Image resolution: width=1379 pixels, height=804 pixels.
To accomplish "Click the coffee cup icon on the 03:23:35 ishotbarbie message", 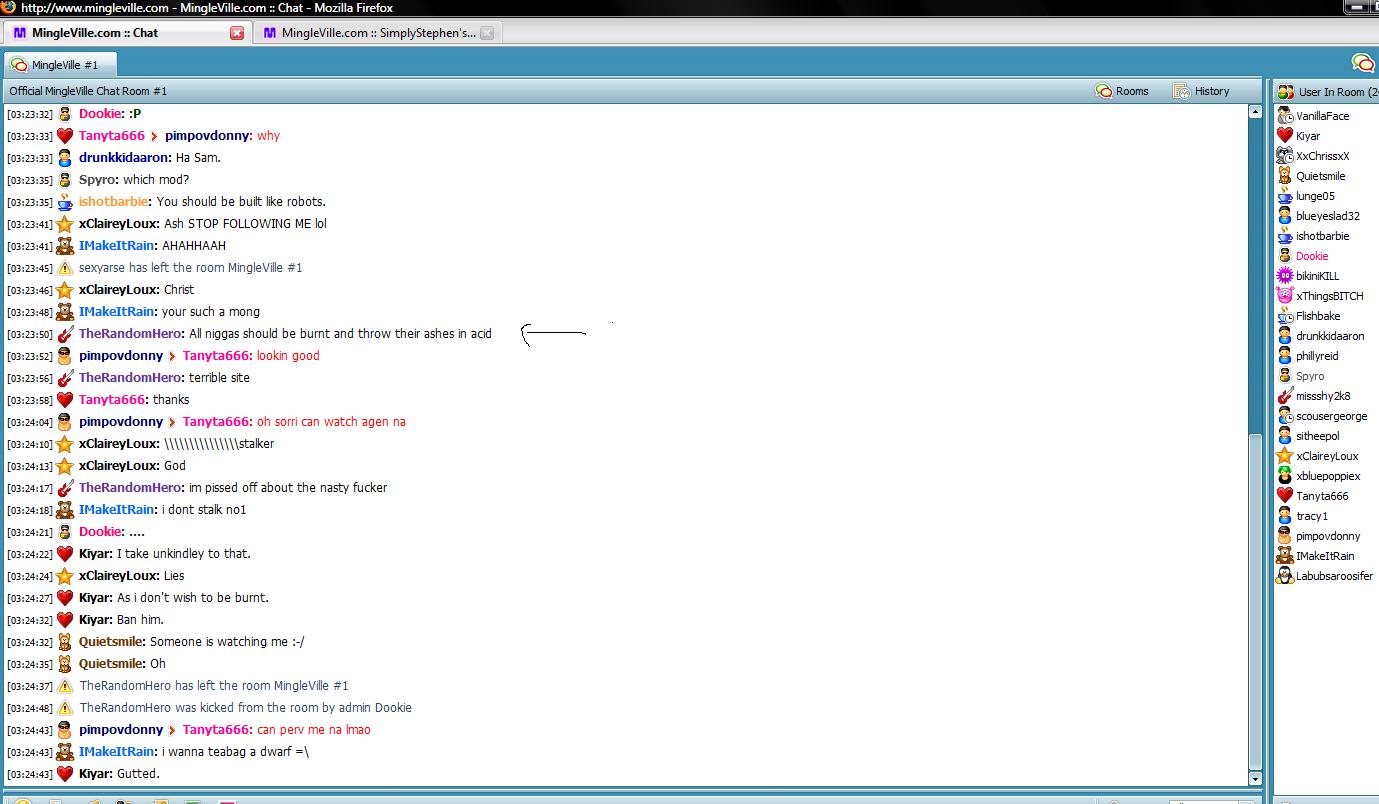I will pos(65,202).
